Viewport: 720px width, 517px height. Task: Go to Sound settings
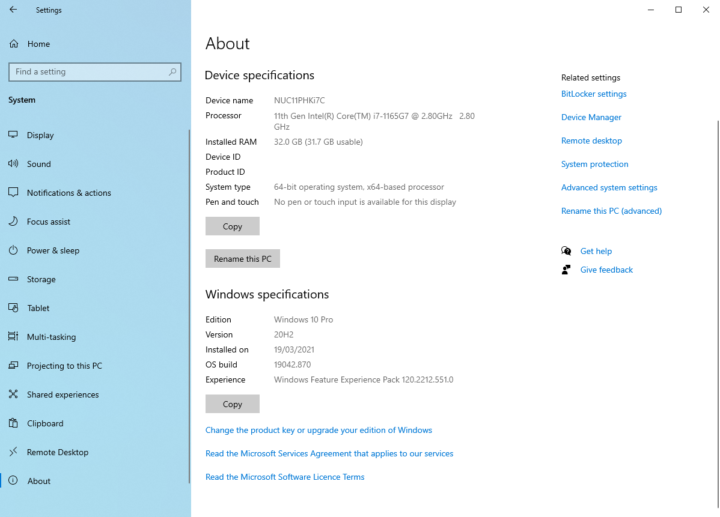(x=39, y=164)
